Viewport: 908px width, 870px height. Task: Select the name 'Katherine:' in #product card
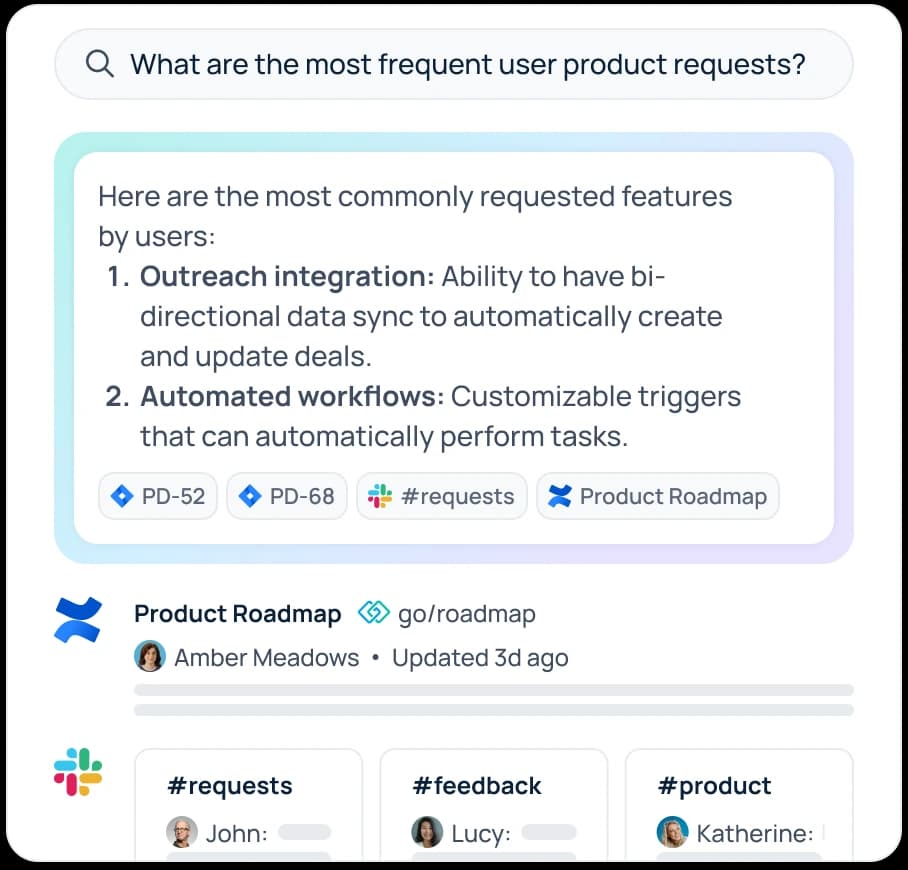point(755,834)
